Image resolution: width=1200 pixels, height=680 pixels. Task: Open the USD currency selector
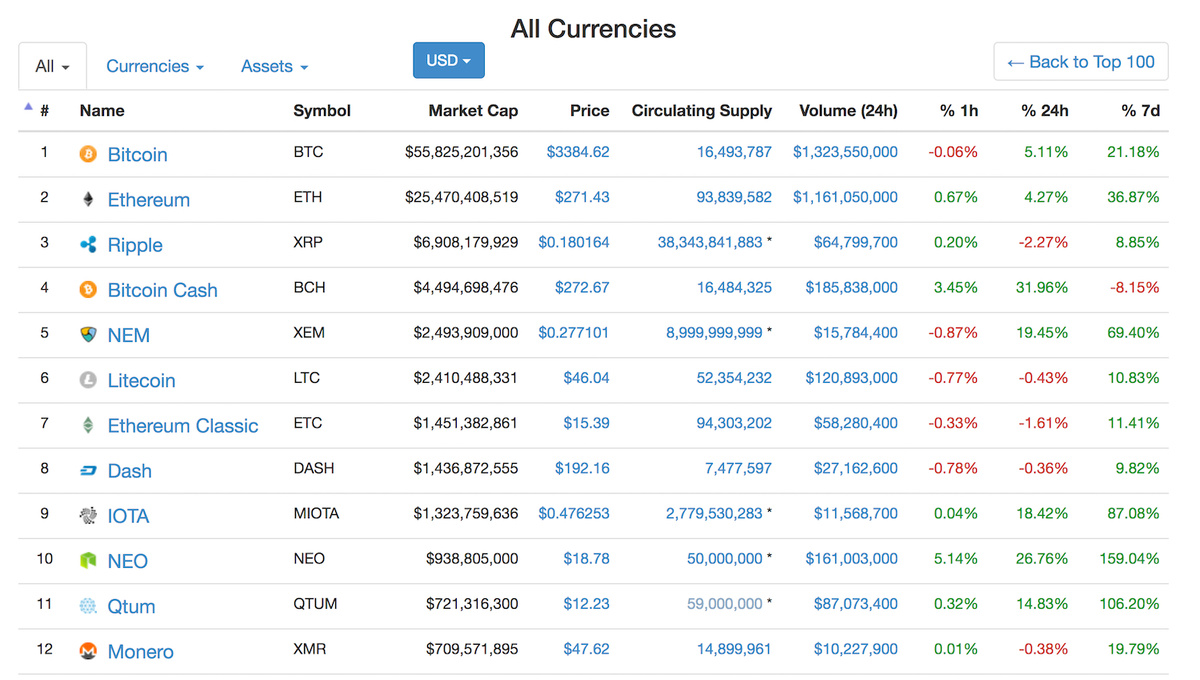[449, 60]
